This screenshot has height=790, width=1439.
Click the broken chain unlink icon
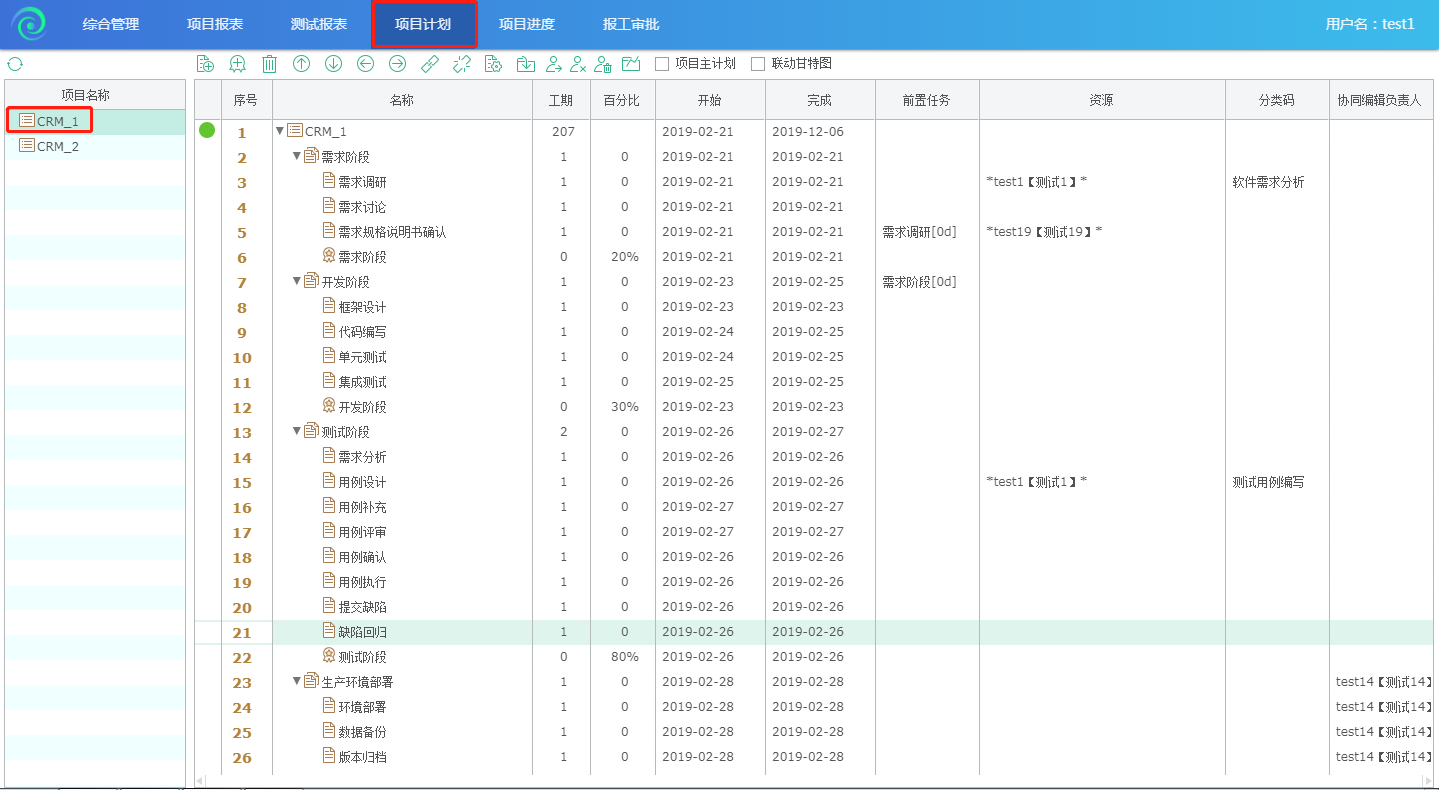pyautogui.click(x=461, y=64)
